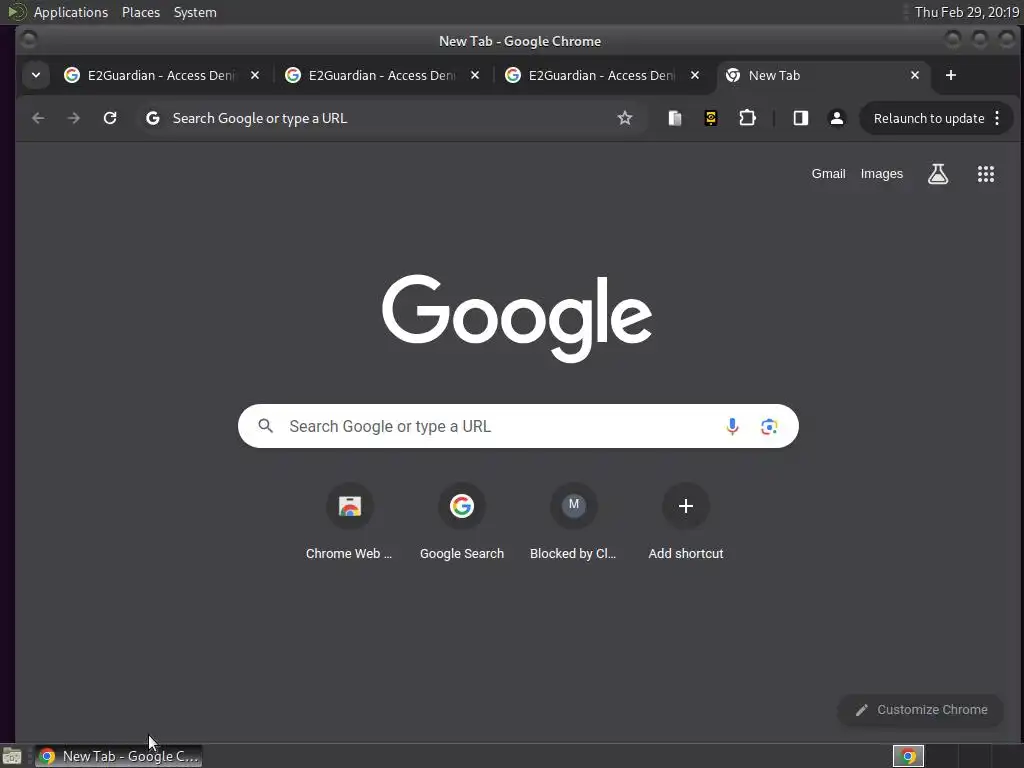This screenshot has width=1024, height=768.
Task: Open the Images link
Action: (882, 174)
